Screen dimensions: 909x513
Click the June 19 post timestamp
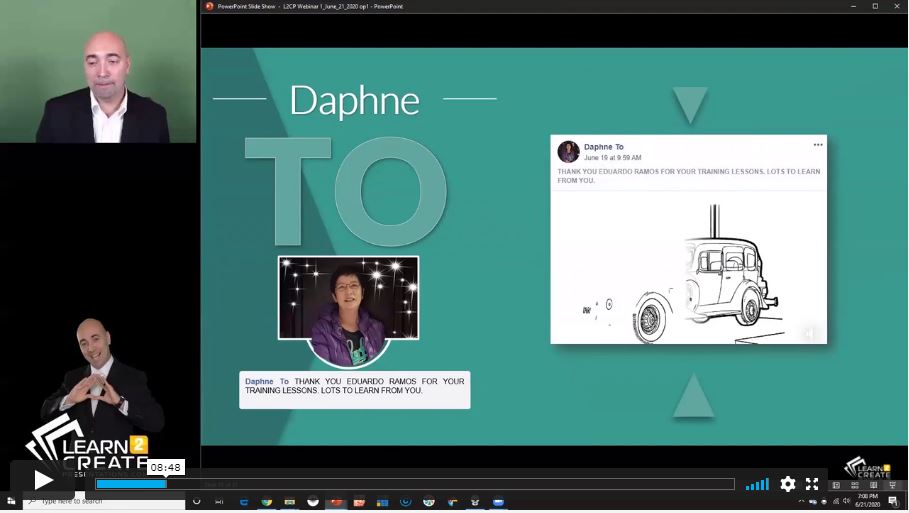(612, 158)
